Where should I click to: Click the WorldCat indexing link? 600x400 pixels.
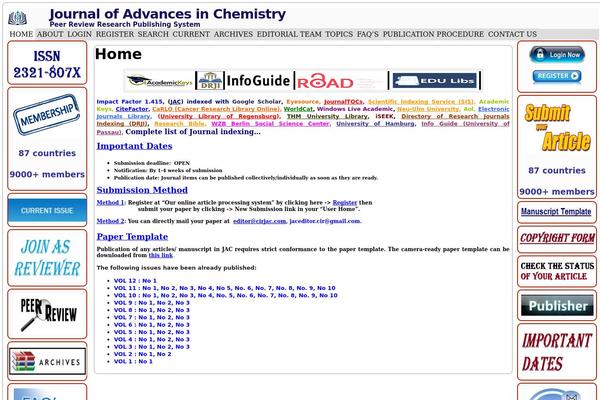click(298, 109)
